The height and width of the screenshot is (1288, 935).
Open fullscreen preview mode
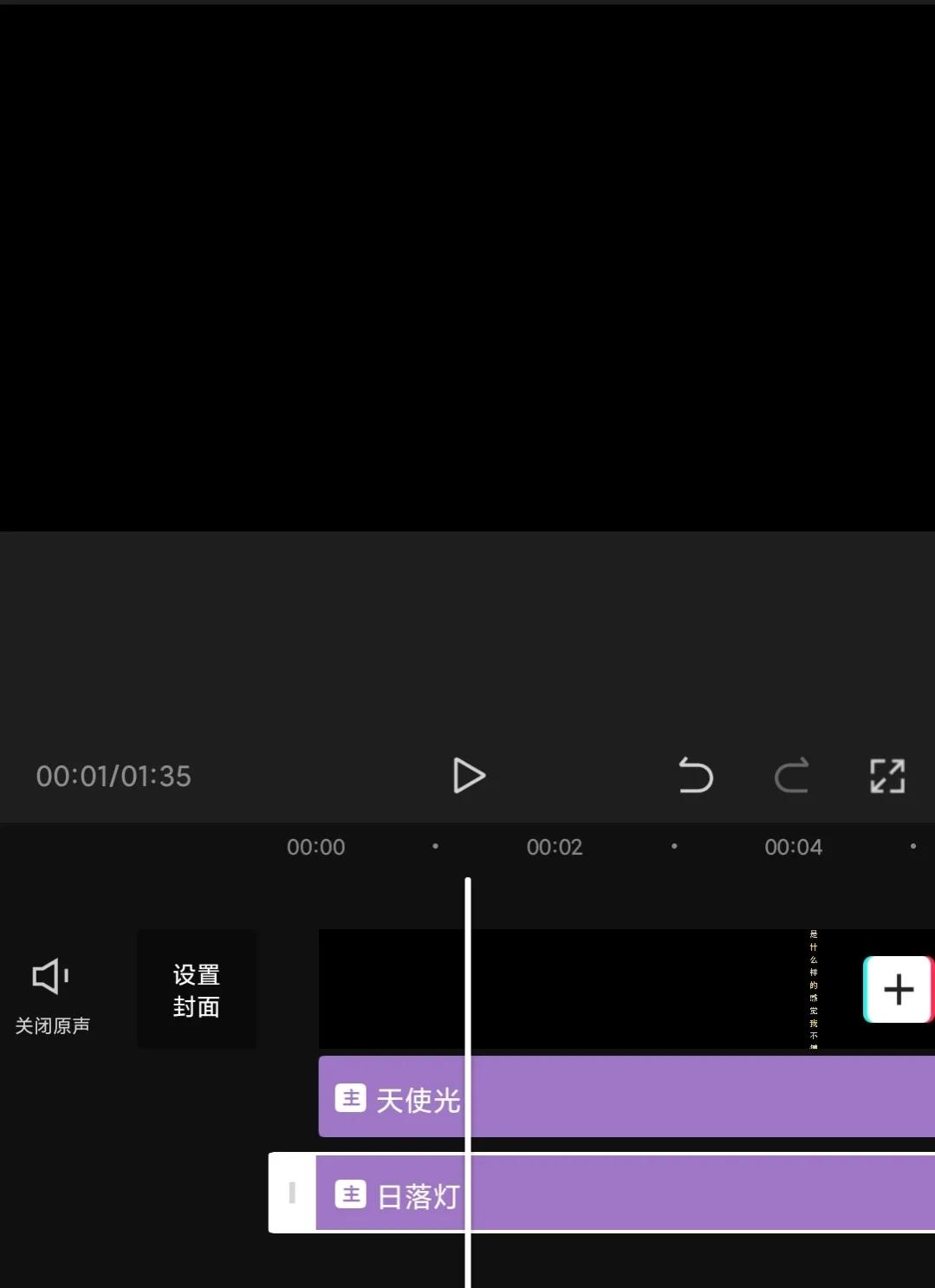[x=887, y=776]
